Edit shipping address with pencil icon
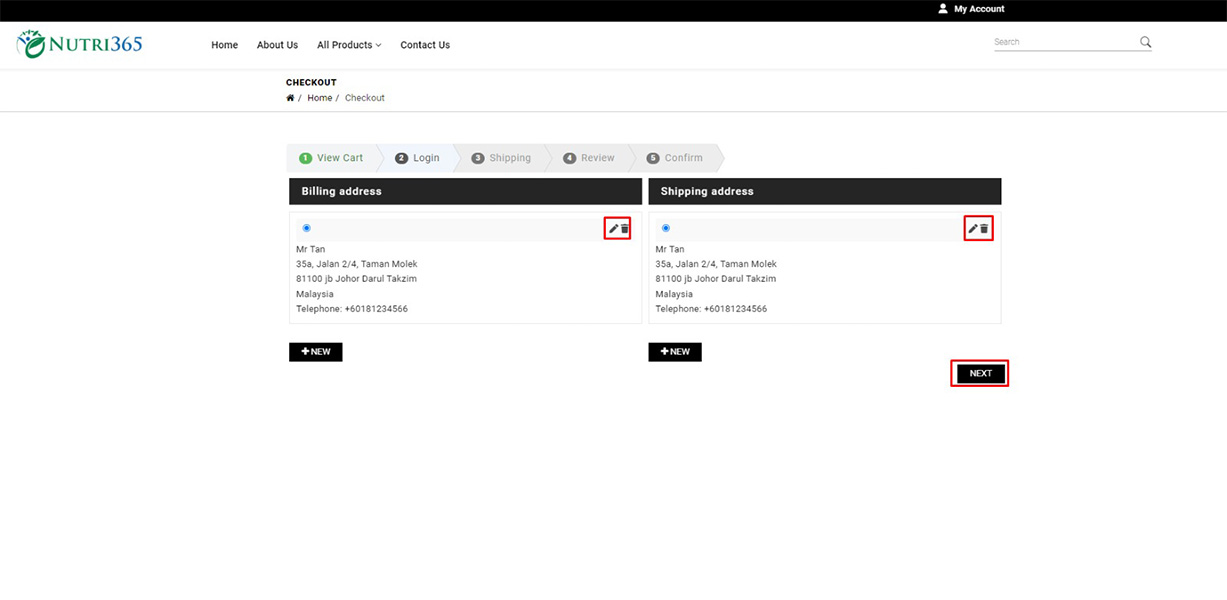The width and height of the screenshot is (1227, 600). tap(972, 229)
